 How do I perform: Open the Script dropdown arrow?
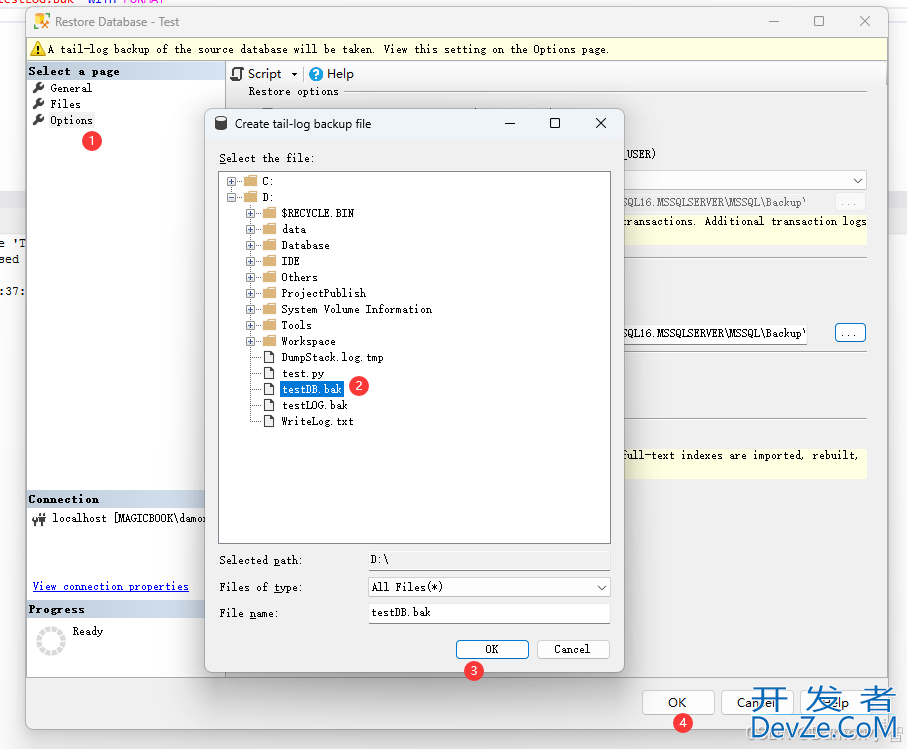click(294, 75)
